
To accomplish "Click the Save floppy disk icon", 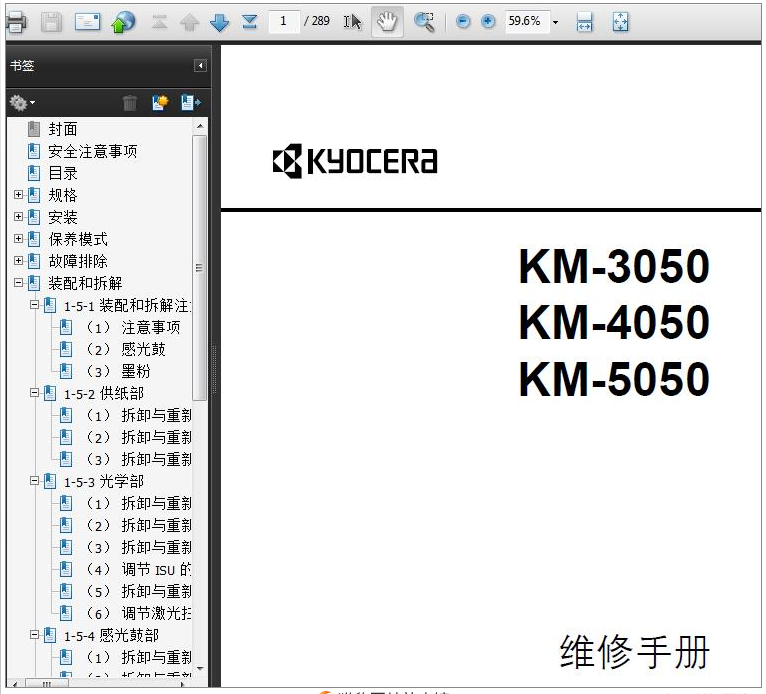I will [51, 21].
